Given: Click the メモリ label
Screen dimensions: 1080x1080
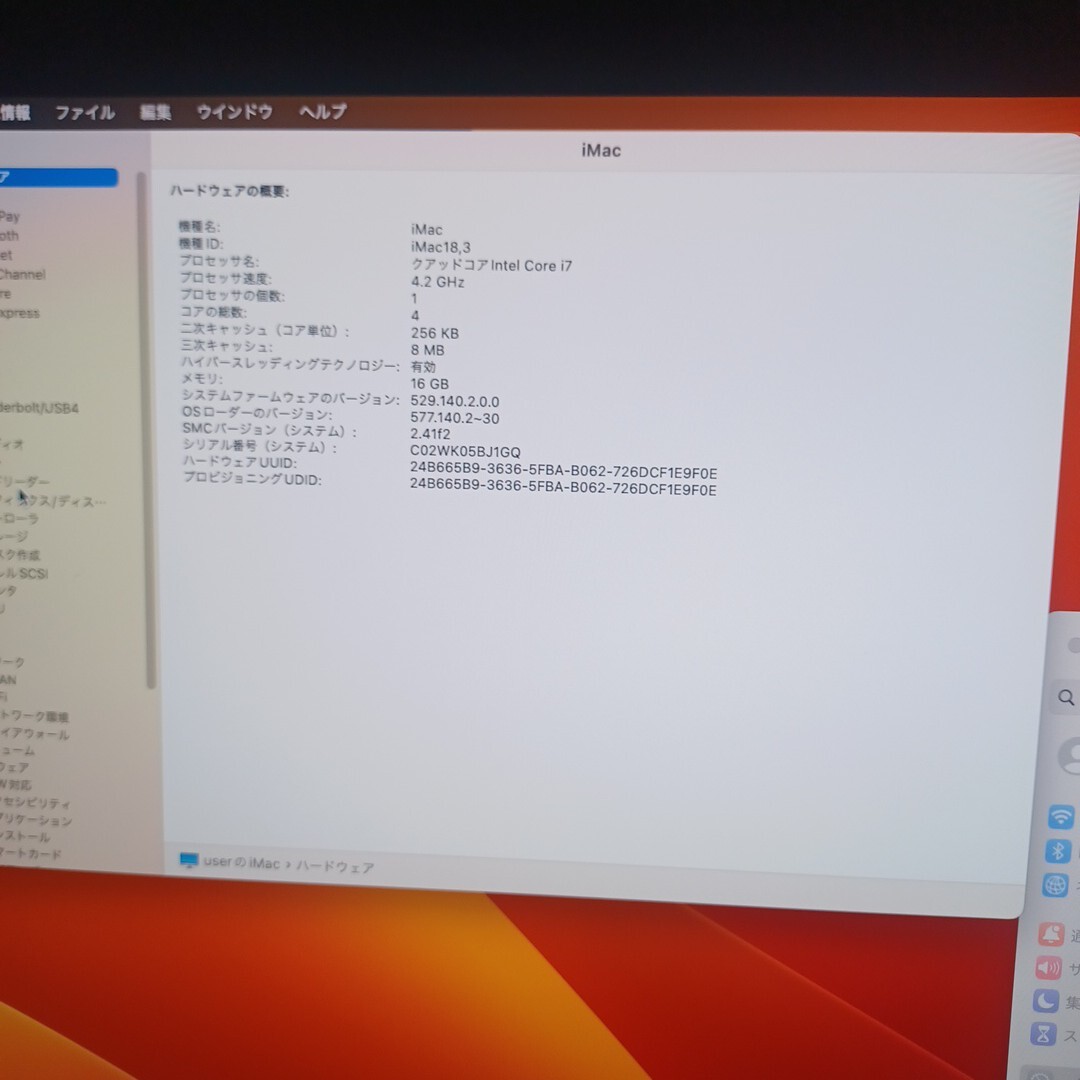Looking at the screenshot, I should coord(202,379).
